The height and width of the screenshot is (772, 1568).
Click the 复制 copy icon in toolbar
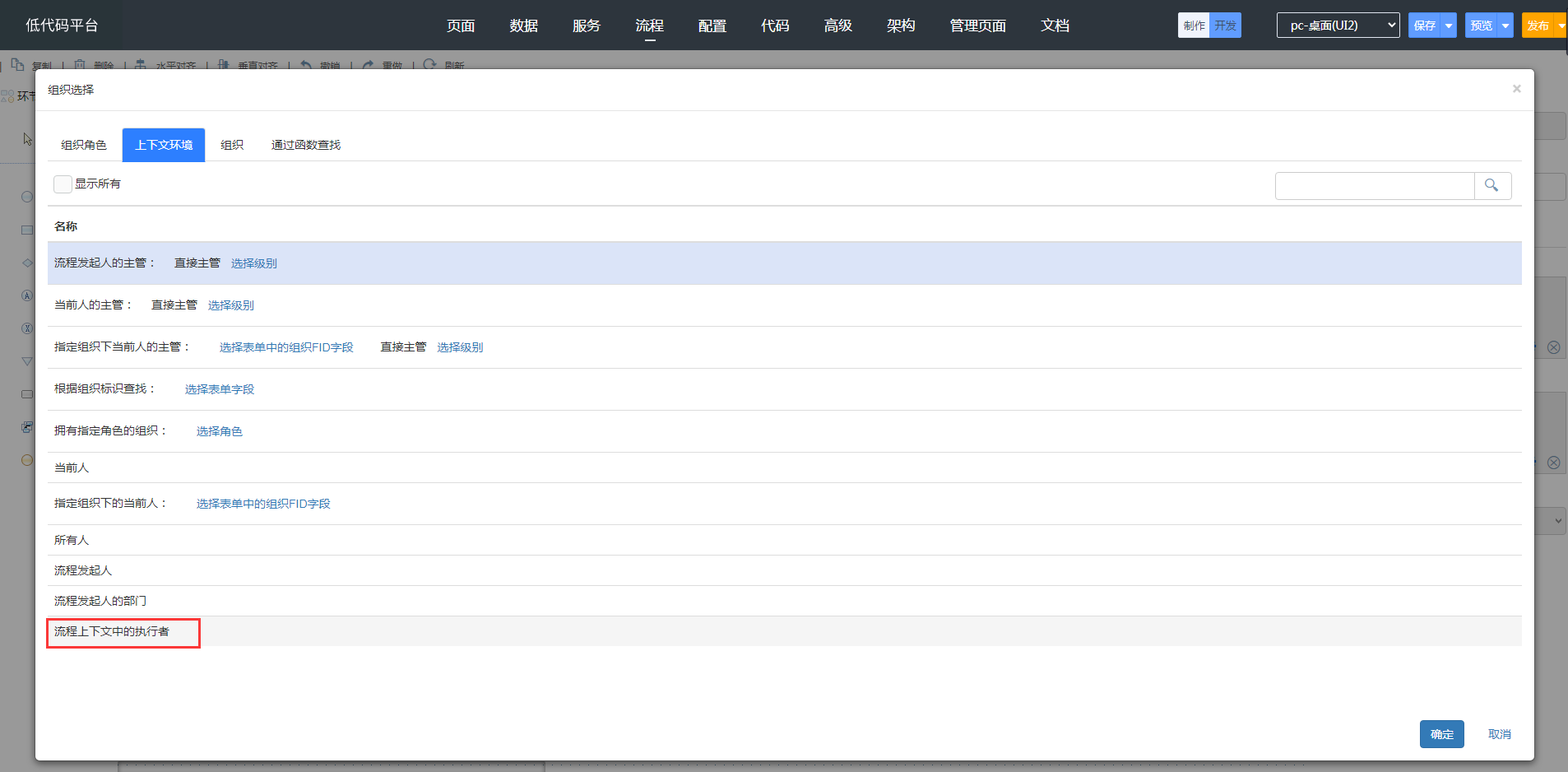17,64
